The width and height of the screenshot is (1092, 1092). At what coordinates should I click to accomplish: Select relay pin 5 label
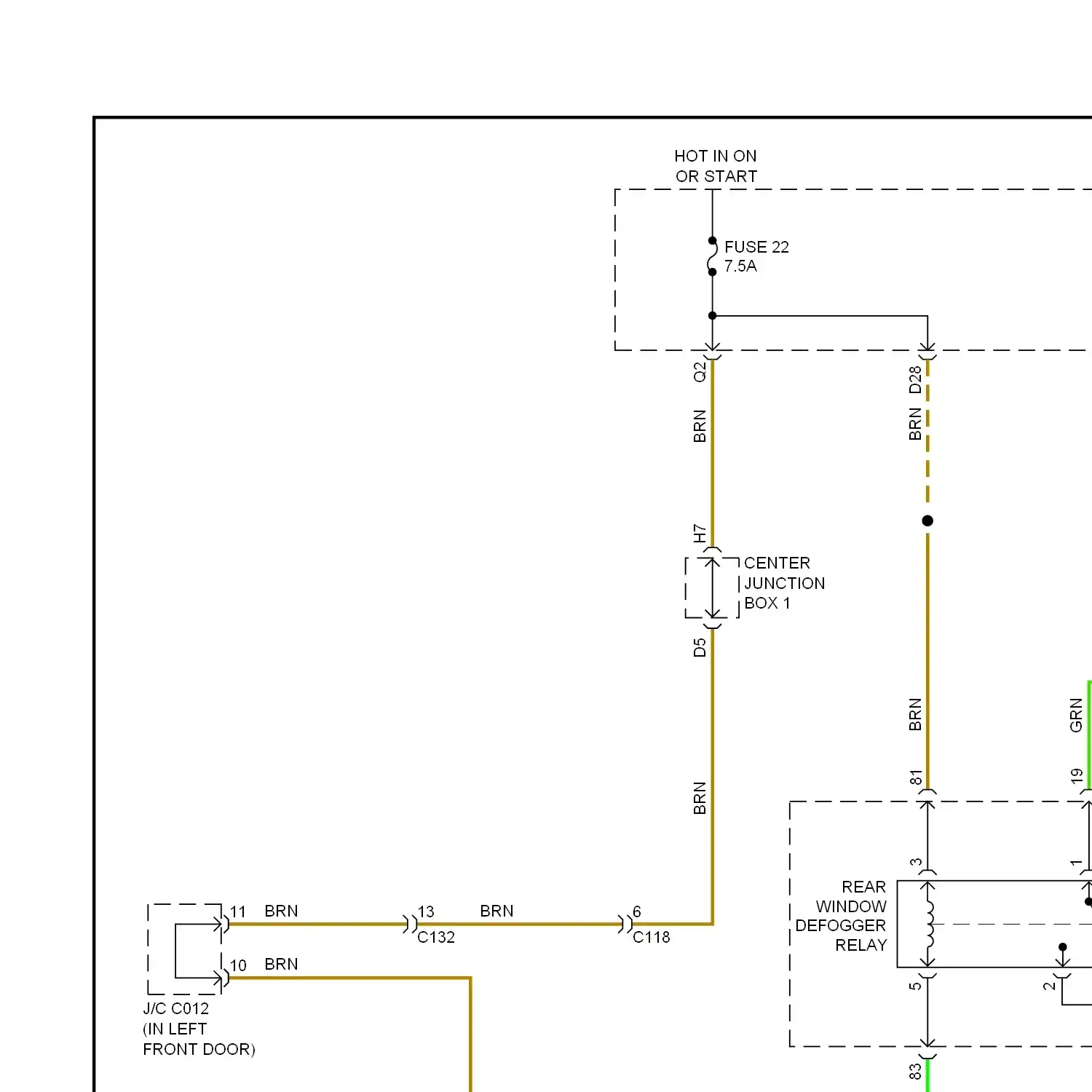pyautogui.click(x=915, y=986)
